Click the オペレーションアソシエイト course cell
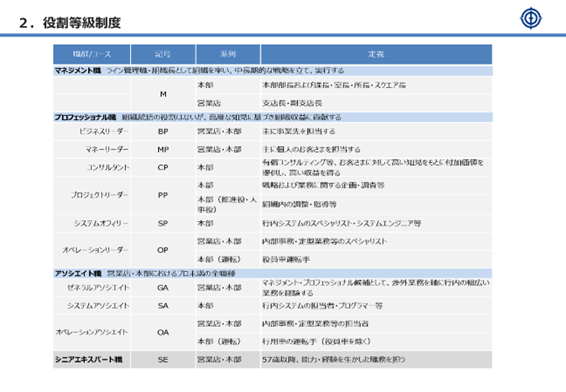 [x=92, y=332]
